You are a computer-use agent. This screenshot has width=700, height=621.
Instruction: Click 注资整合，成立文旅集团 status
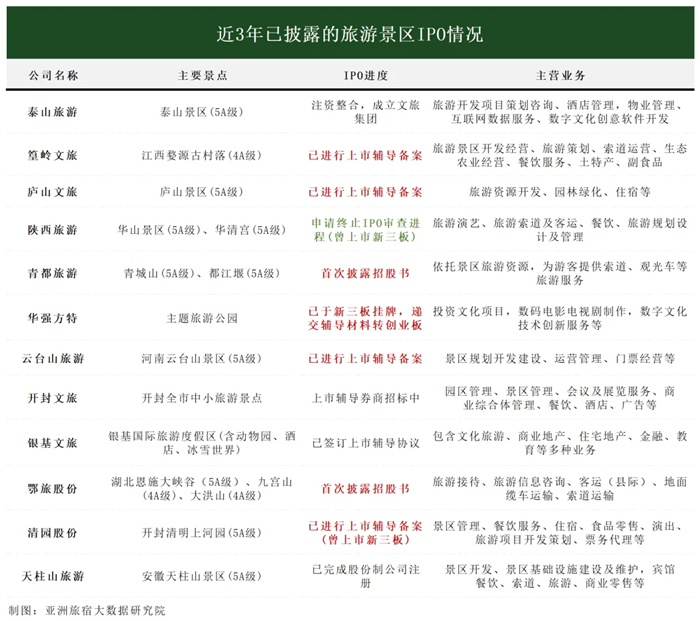(366, 112)
